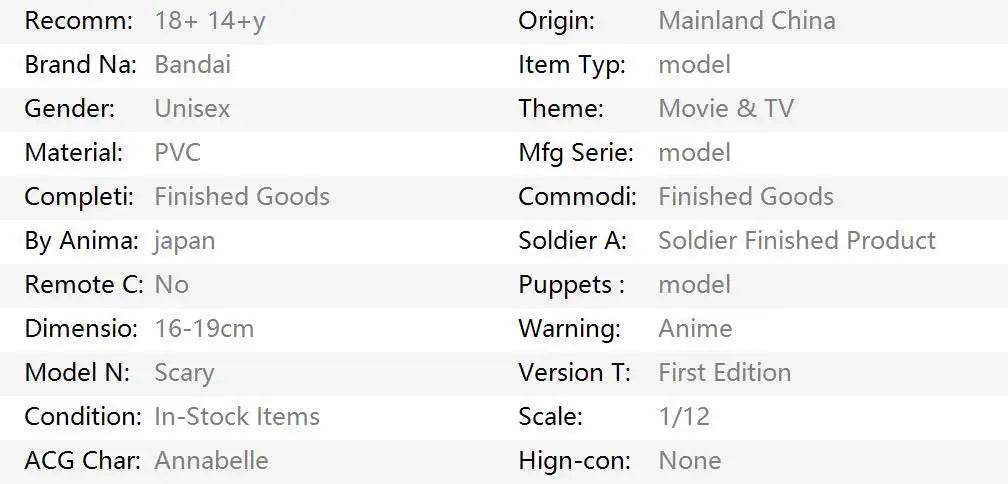The width and height of the screenshot is (1008, 484).
Task: Select the Item Typ: label
Action: pos(571,65)
